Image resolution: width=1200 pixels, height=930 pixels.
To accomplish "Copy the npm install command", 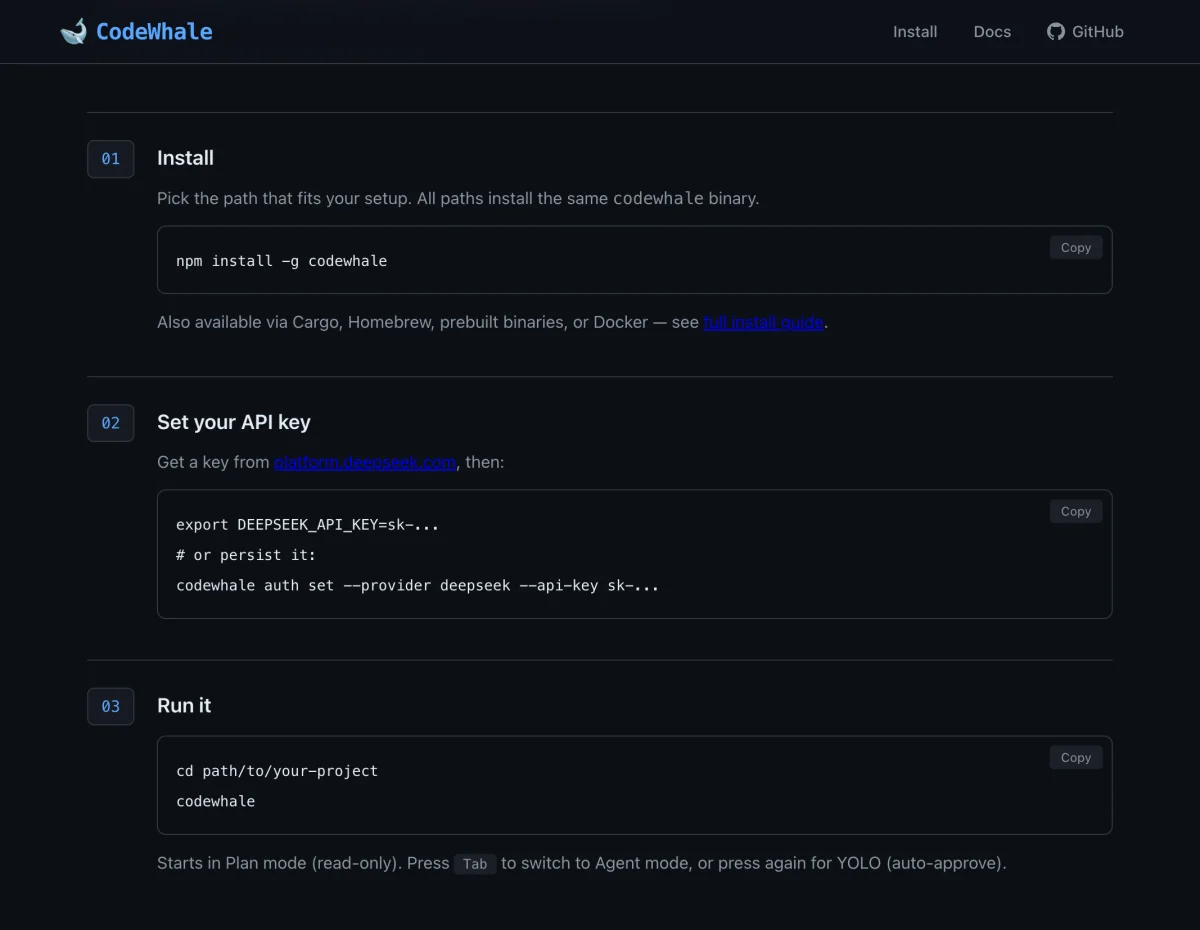I will tap(1076, 248).
